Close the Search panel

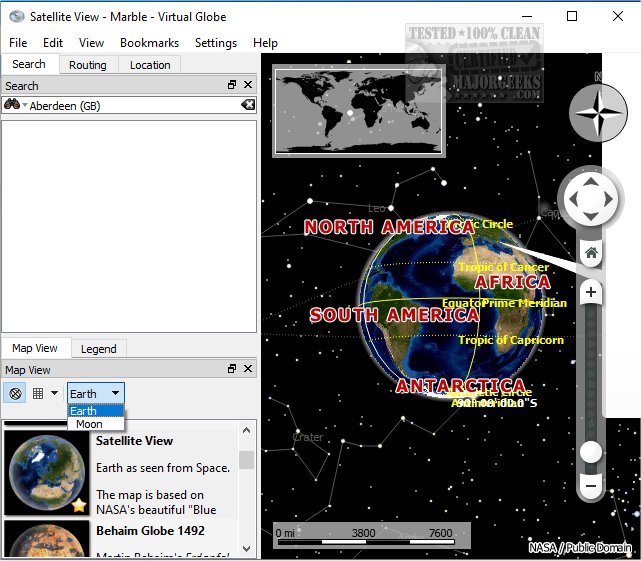248,85
